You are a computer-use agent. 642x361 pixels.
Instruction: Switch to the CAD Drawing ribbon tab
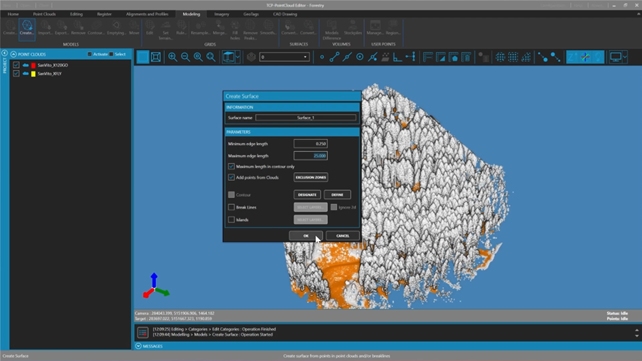click(285, 14)
